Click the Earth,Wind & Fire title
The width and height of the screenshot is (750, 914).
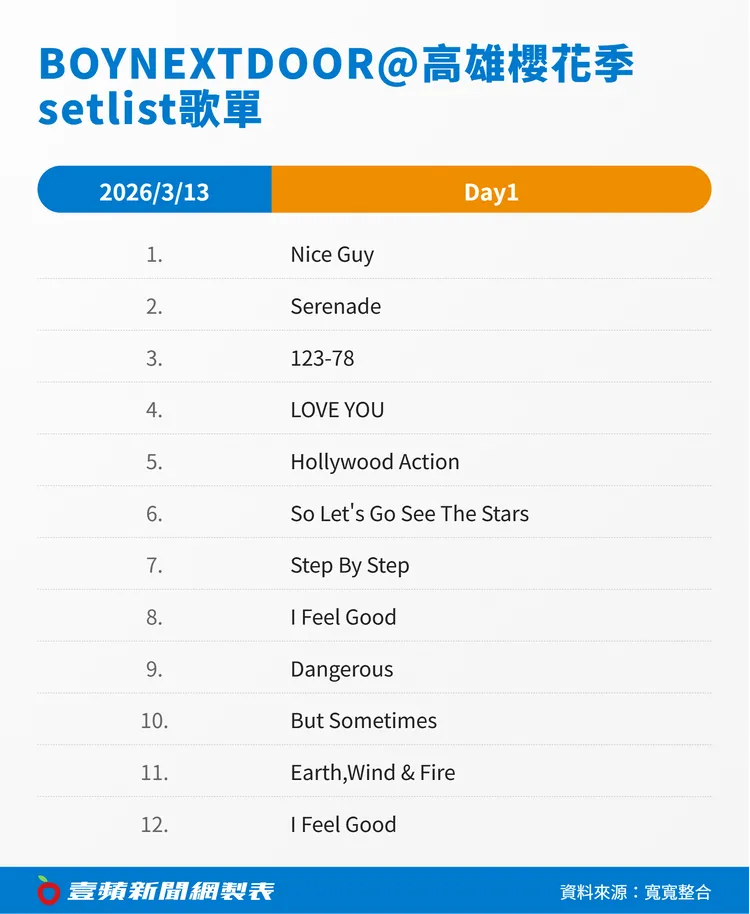(x=372, y=773)
